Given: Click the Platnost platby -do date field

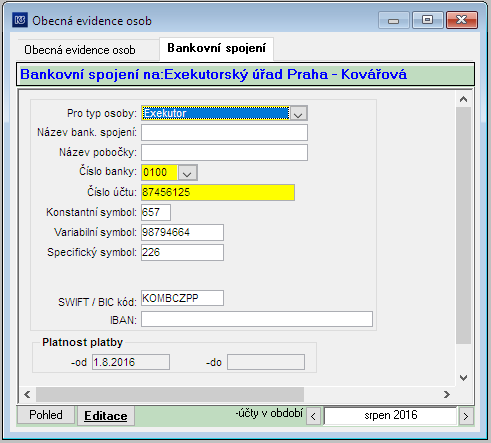Looking at the screenshot, I should [266, 362].
